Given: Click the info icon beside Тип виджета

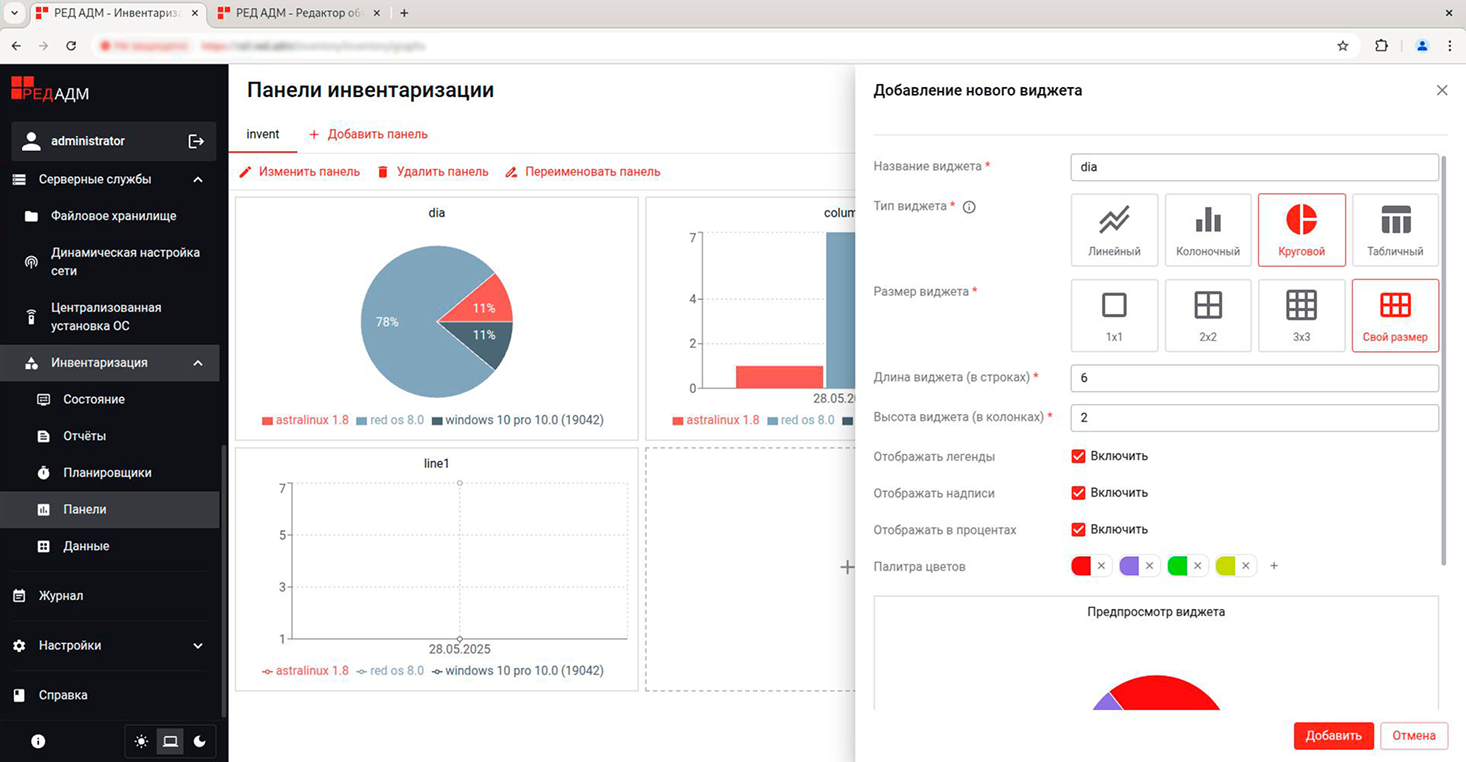Looking at the screenshot, I should coord(969,207).
